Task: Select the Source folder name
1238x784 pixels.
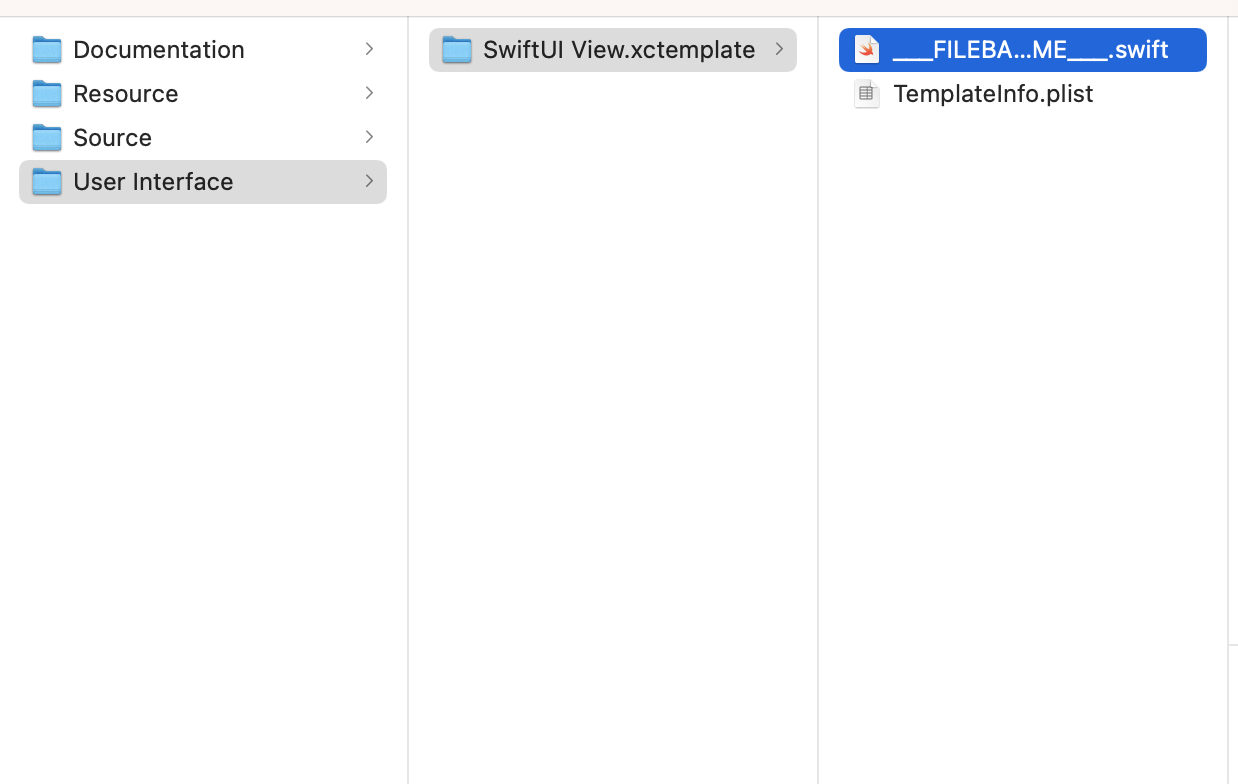Action: pos(112,138)
